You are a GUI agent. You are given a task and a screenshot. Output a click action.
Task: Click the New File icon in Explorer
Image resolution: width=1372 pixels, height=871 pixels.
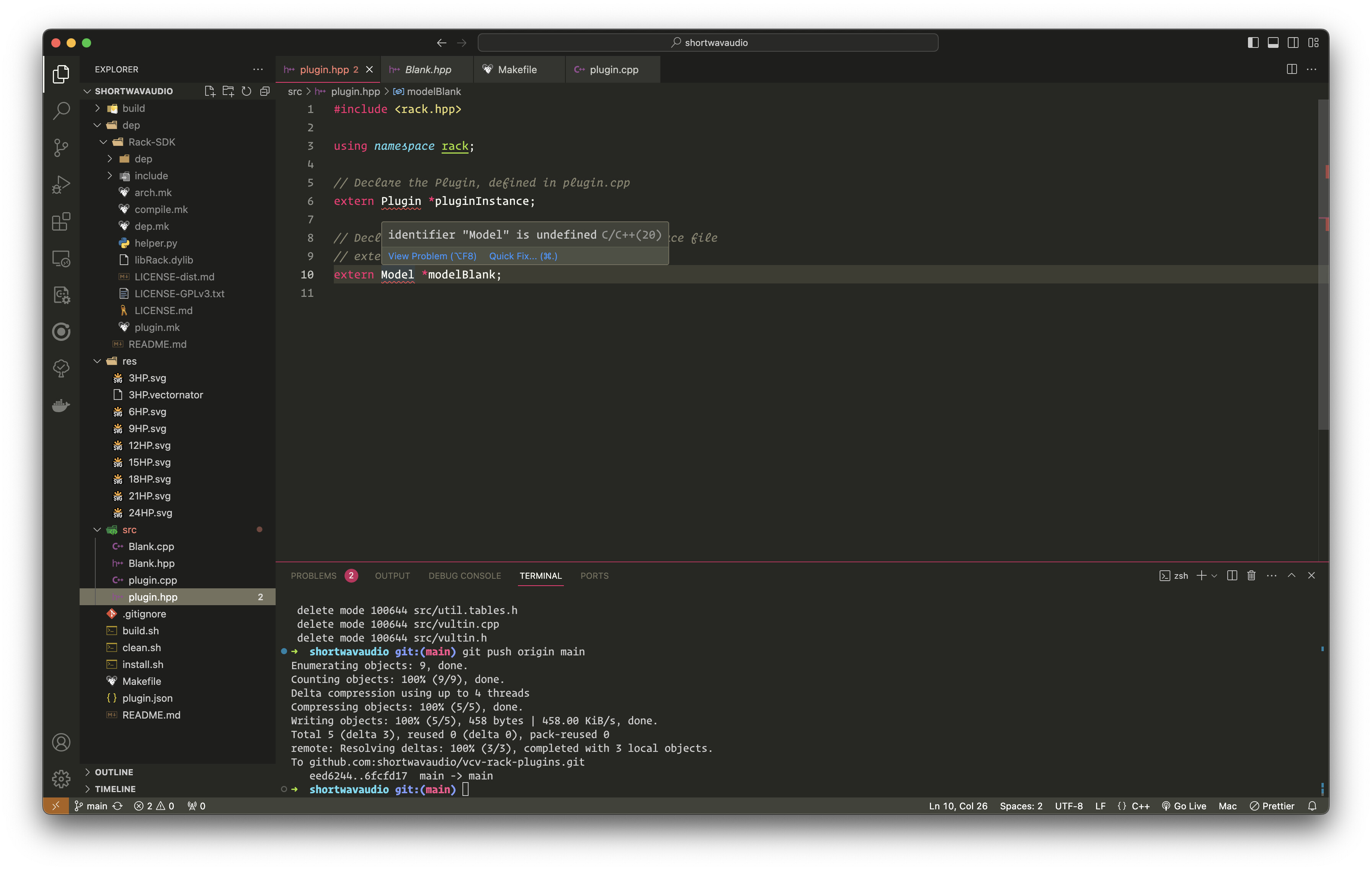click(x=209, y=91)
